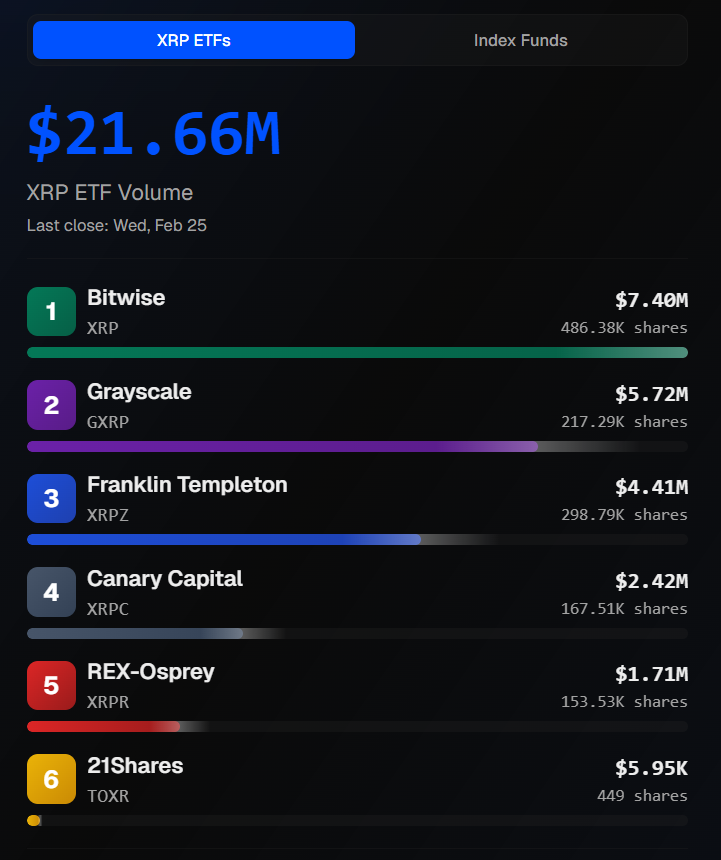Click the XRP ticker under Bitwise
The height and width of the screenshot is (860, 721).
point(103,328)
